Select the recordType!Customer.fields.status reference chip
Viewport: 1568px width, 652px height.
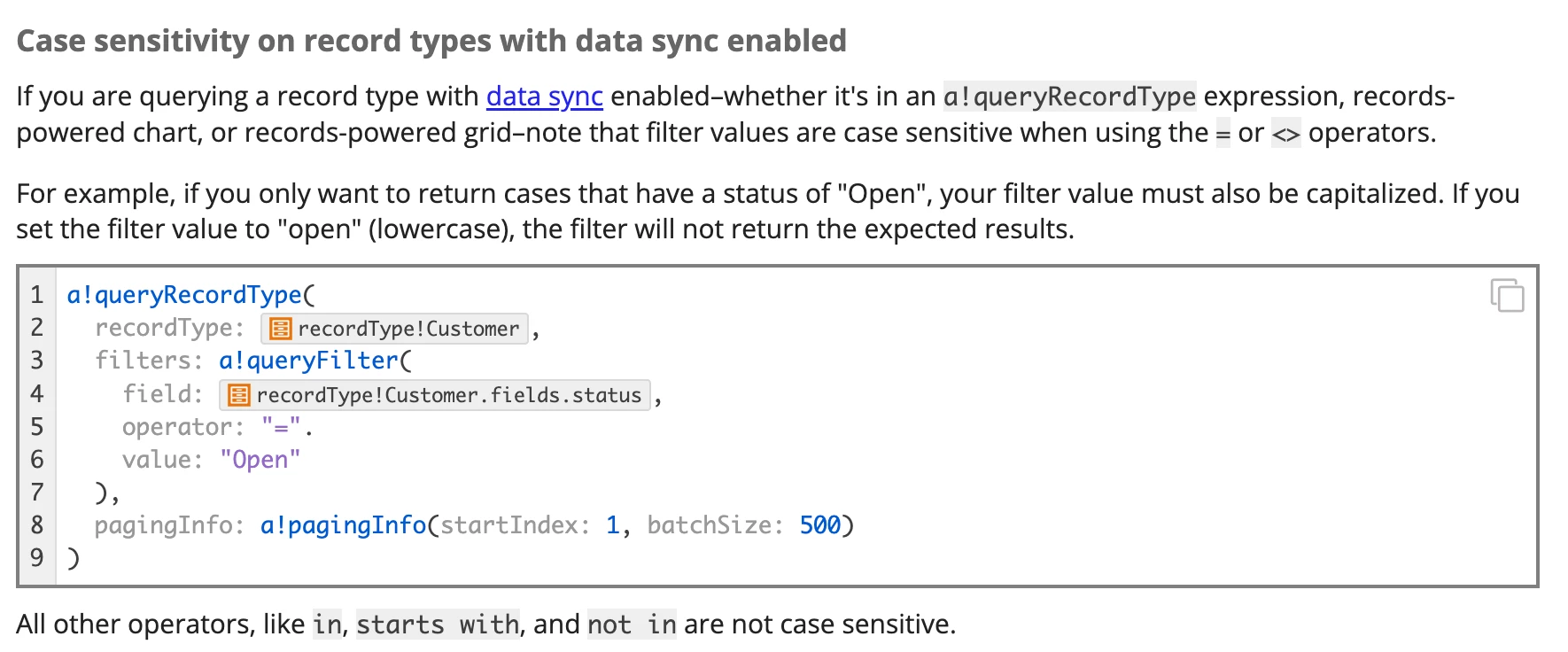coord(435,395)
